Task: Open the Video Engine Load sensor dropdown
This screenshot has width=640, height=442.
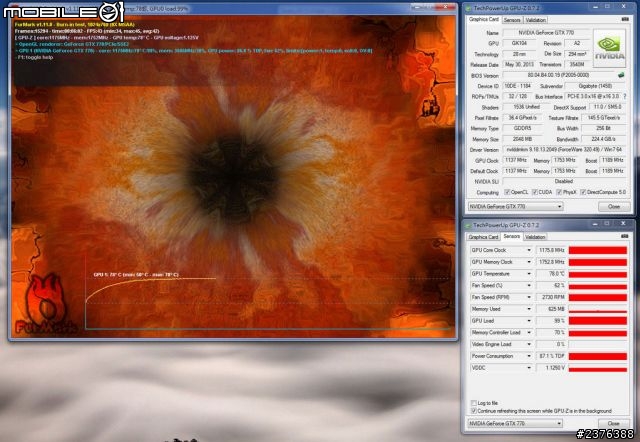Action: (x=529, y=344)
